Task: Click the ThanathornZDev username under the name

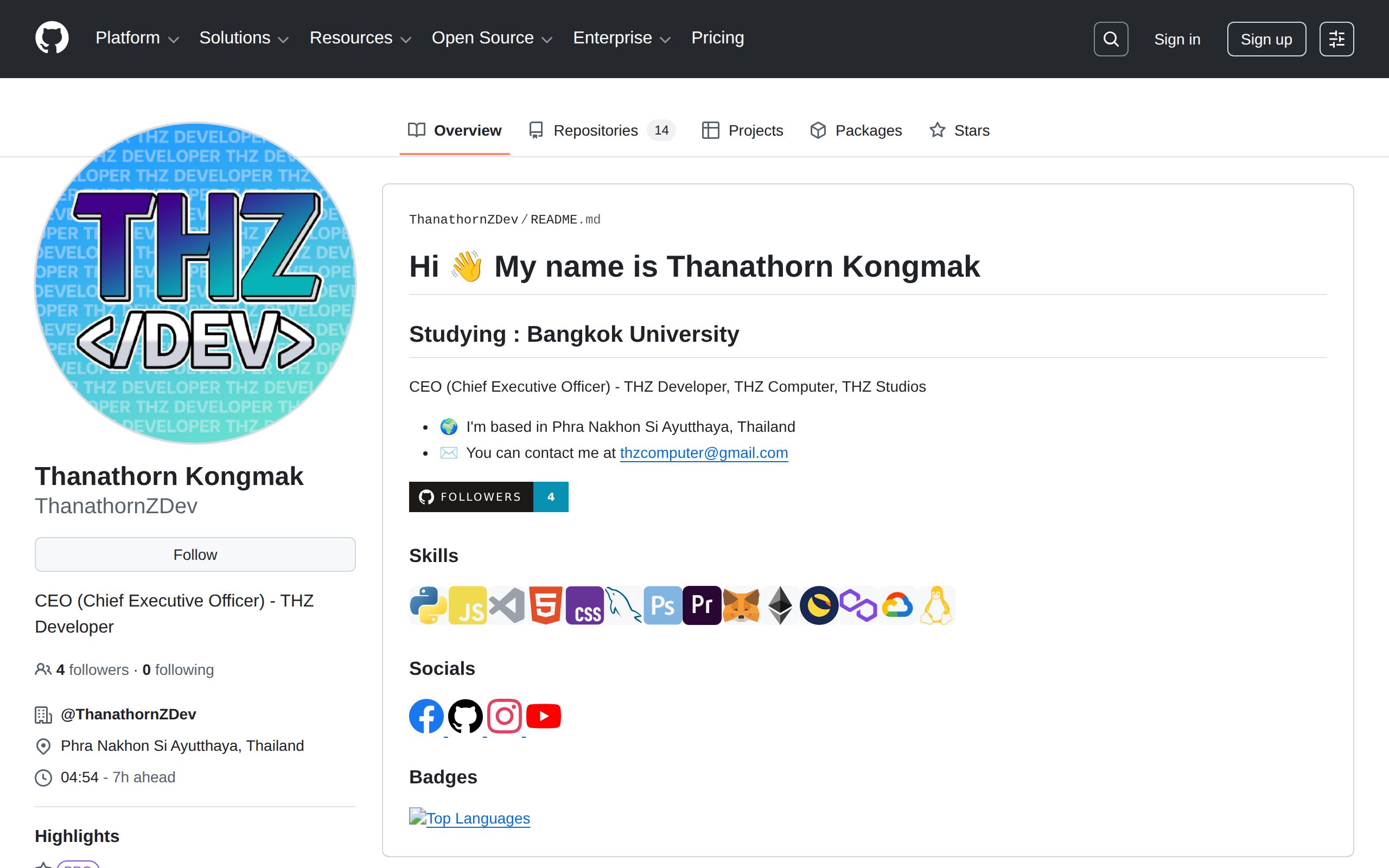Action: [x=116, y=506]
